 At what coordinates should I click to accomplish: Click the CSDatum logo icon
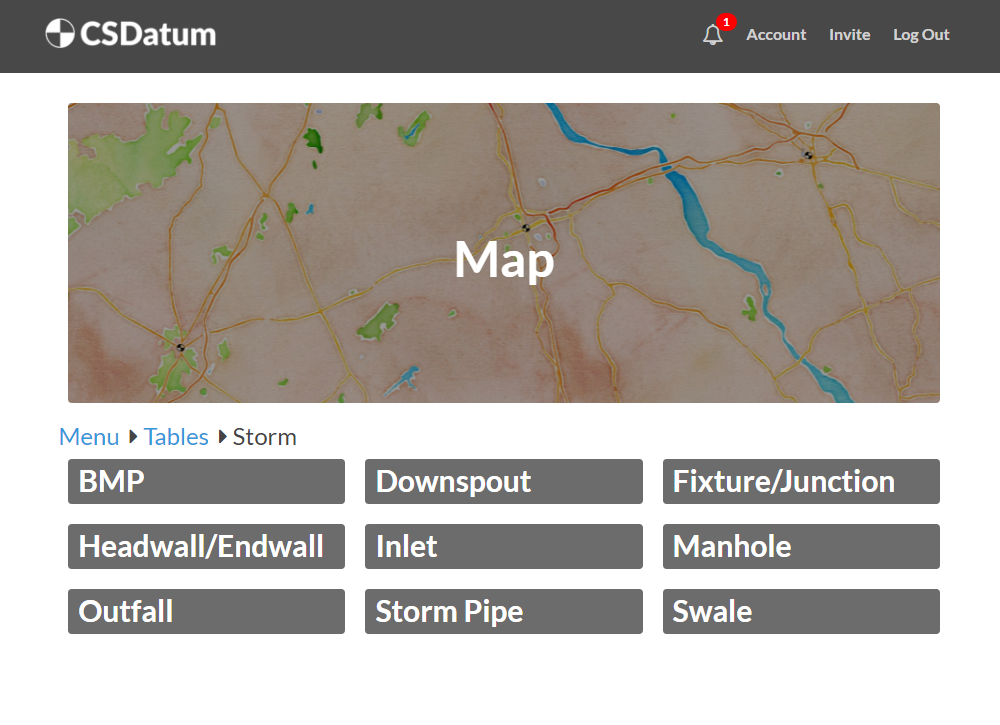click(x=60, y=34)
